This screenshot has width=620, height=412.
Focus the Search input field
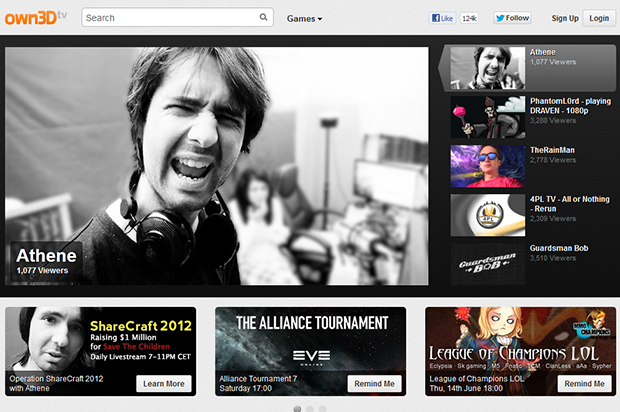pos(177,17)
